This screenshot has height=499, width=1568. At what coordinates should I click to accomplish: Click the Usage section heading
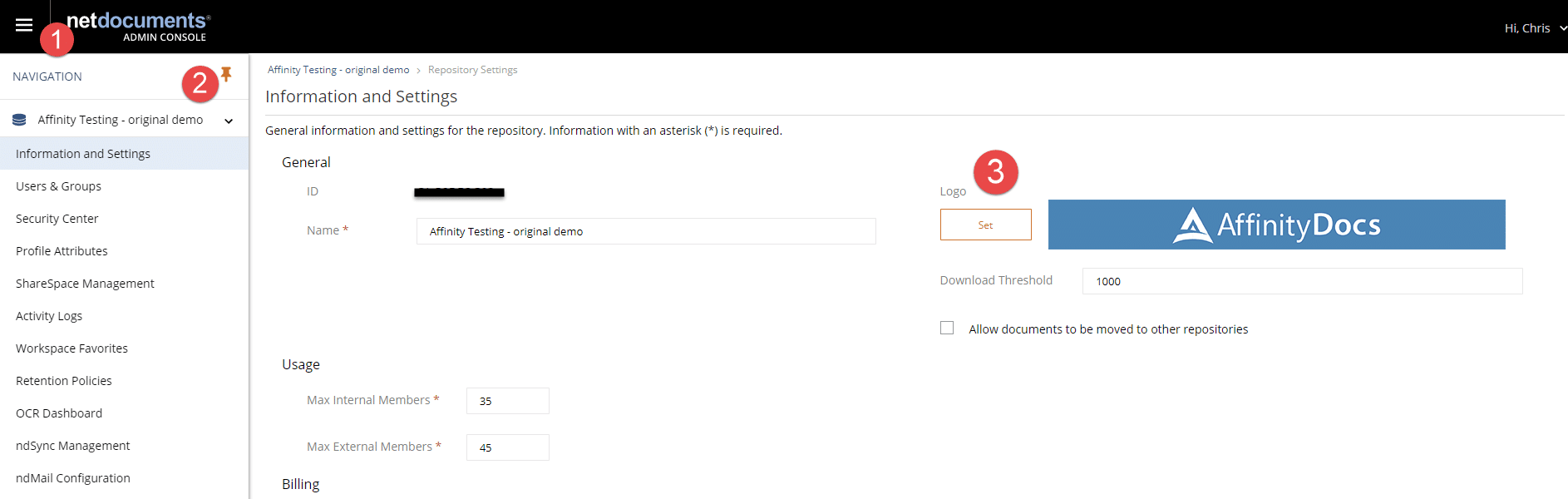pos(301,364)
